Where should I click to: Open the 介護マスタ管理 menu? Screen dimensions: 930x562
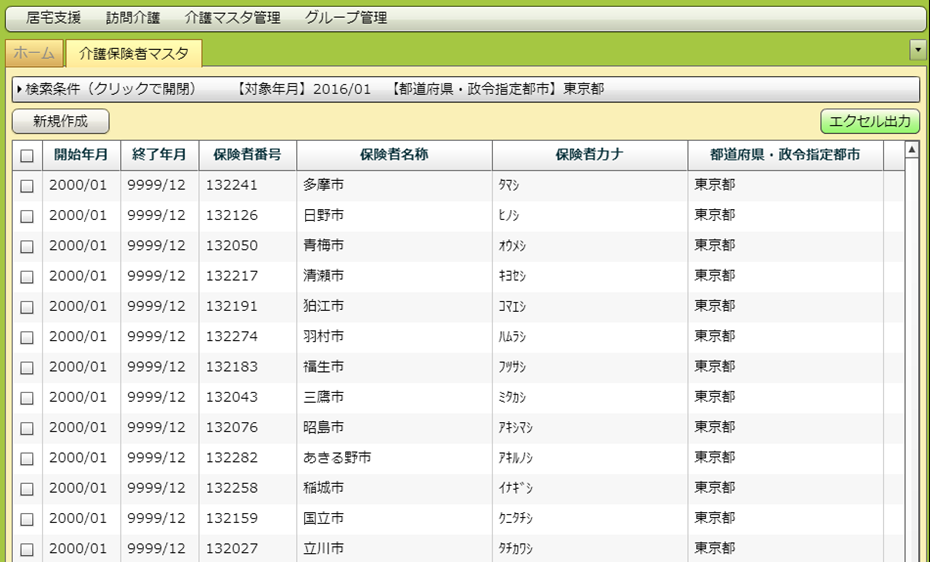coord(232,18)
